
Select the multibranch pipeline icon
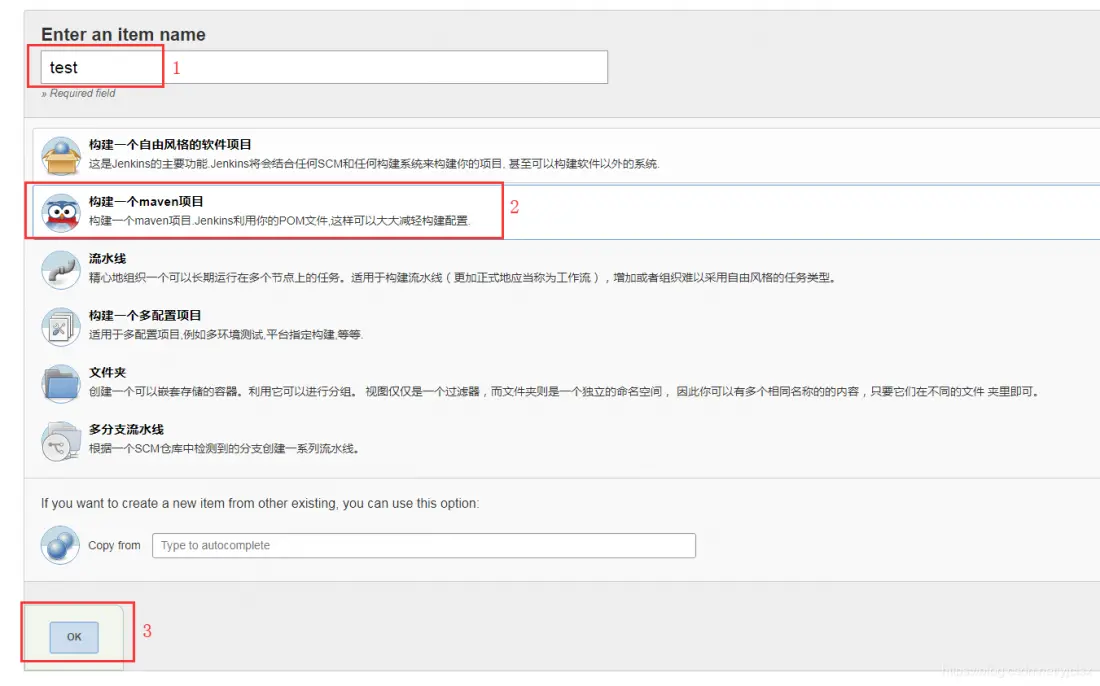coord(61,440)
